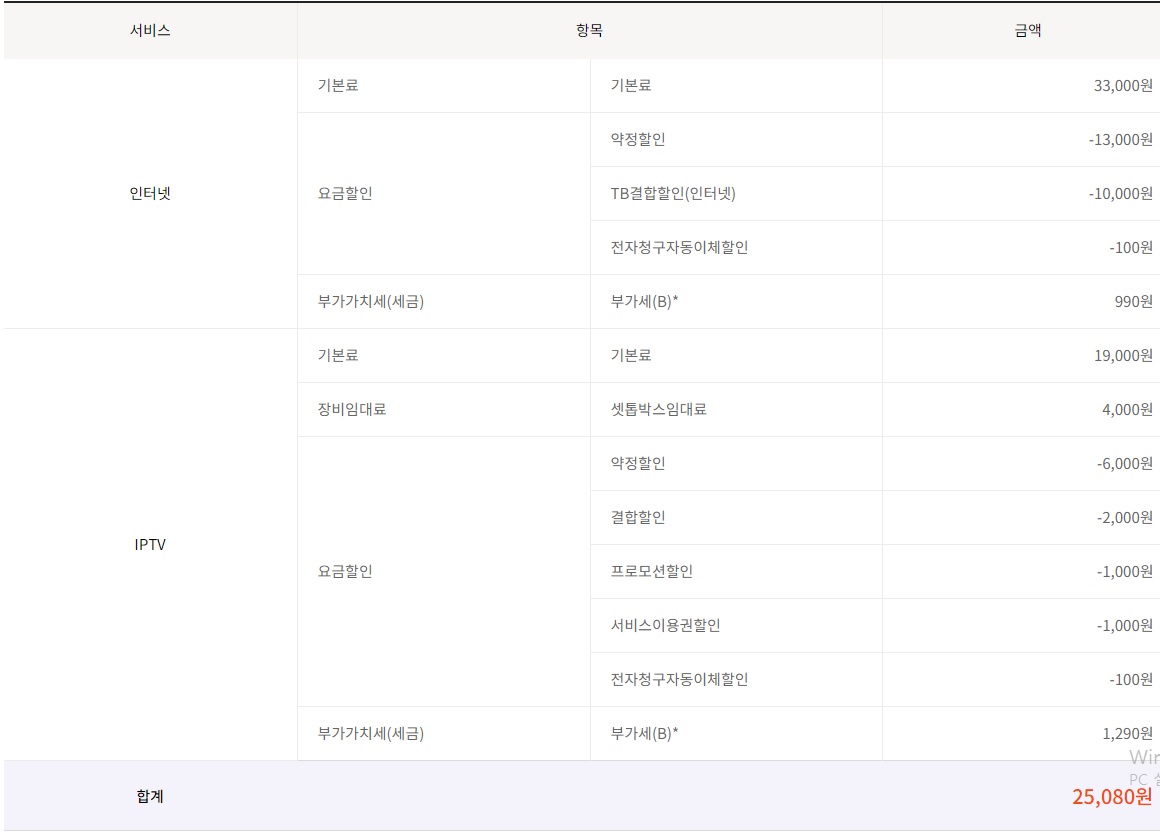Click the 4,000원 rental fee amount

(x=1127, y=410)
